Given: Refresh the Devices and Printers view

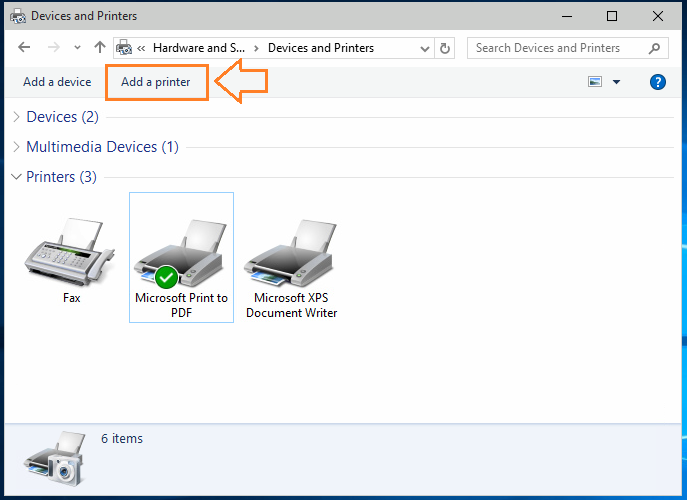Looking at the screenshot, I should [x=445, y=48].
